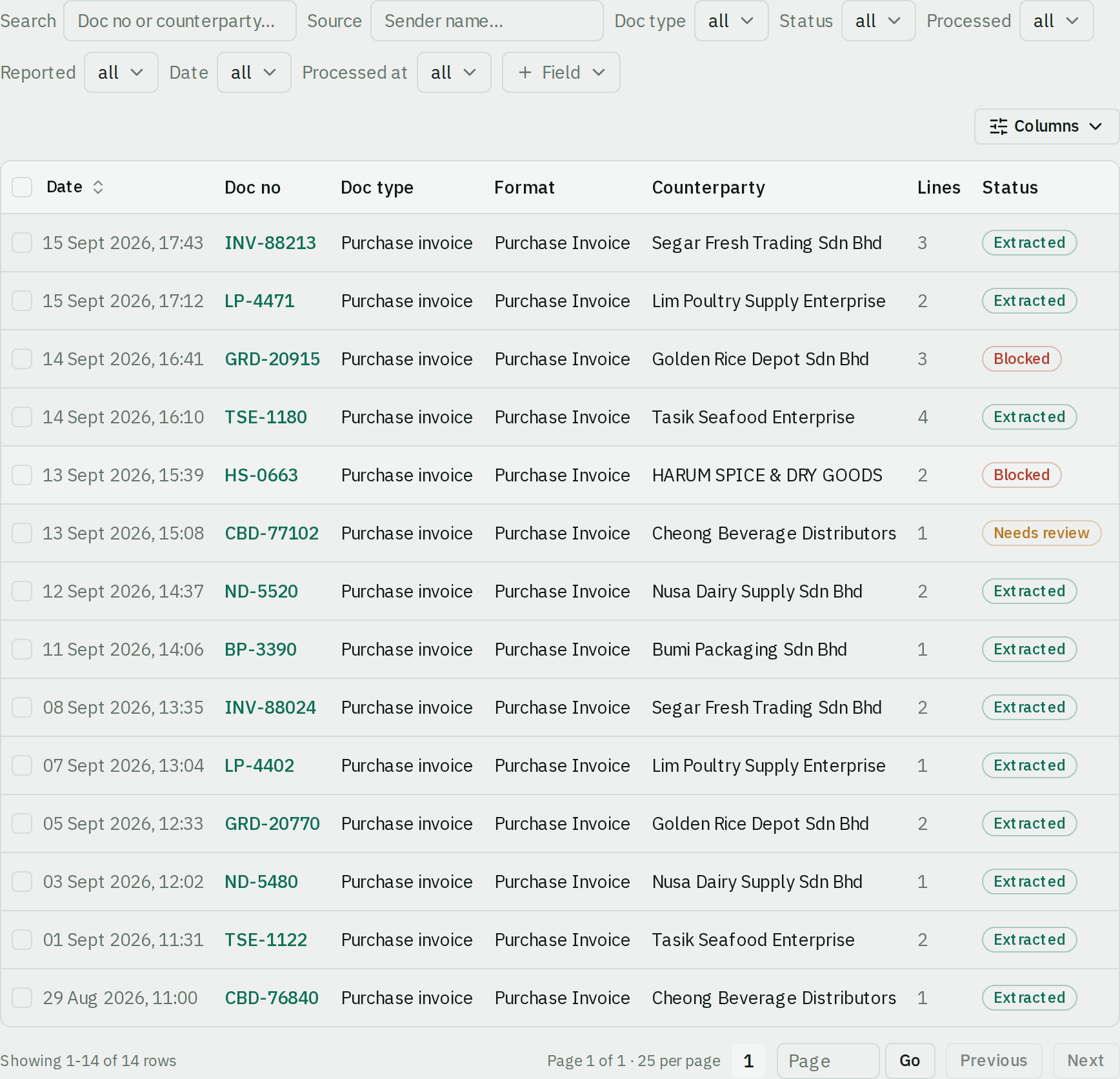Click the Lines column header
1120x1079 pixels.
click(x=939, y=188)
